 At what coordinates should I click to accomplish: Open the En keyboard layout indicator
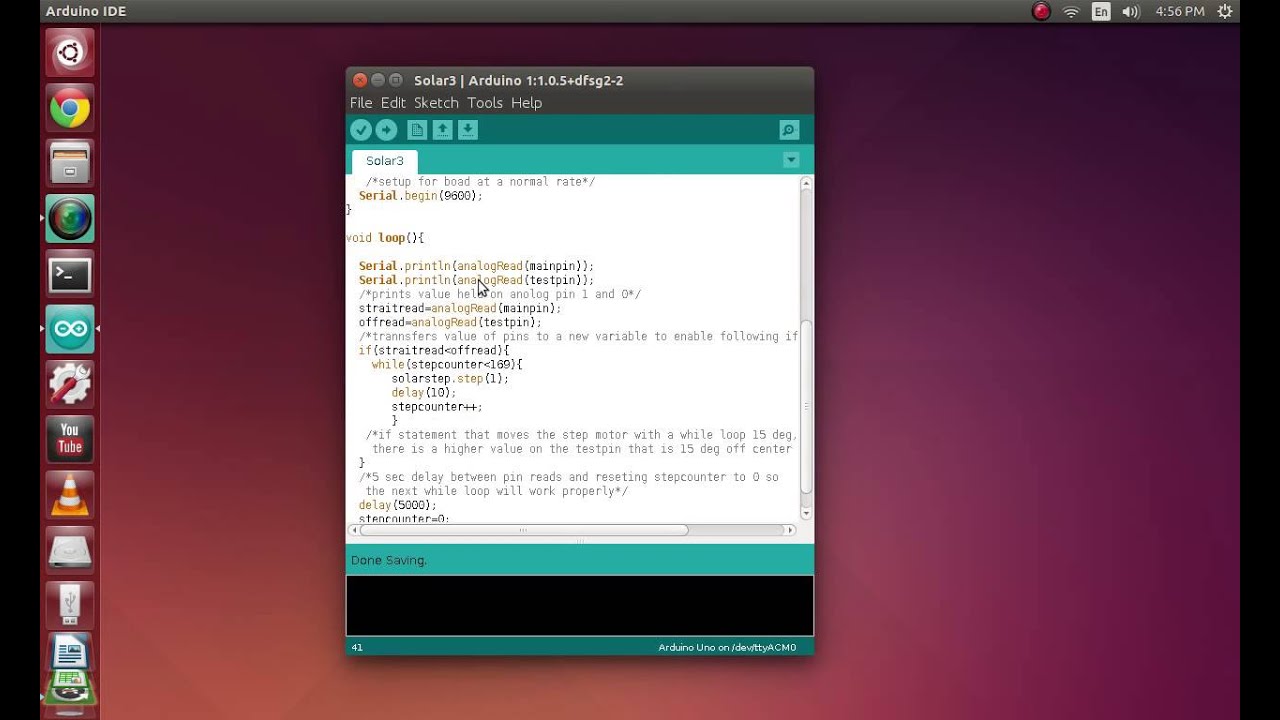(1101, 12)
